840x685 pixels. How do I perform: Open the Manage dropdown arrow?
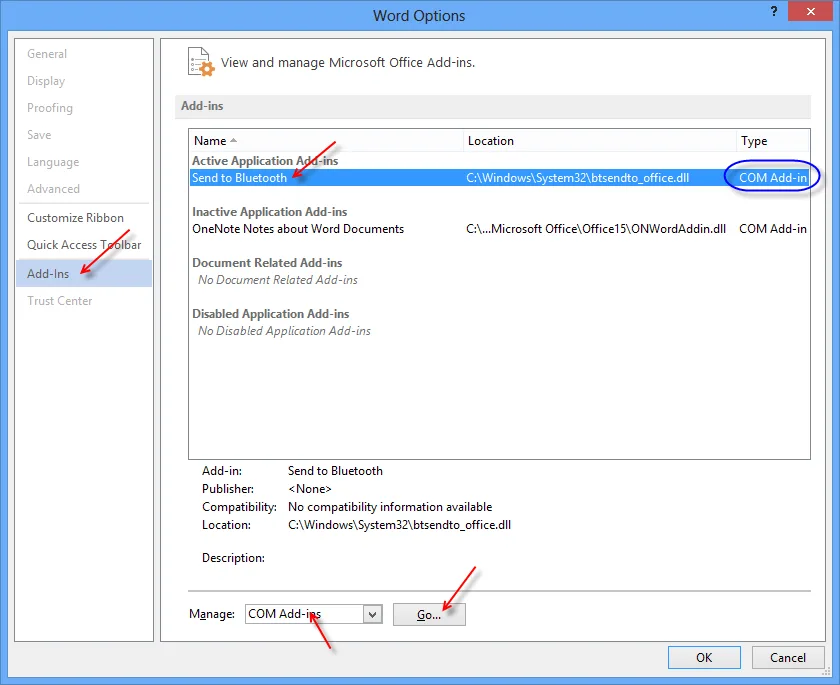click(373, 614)
